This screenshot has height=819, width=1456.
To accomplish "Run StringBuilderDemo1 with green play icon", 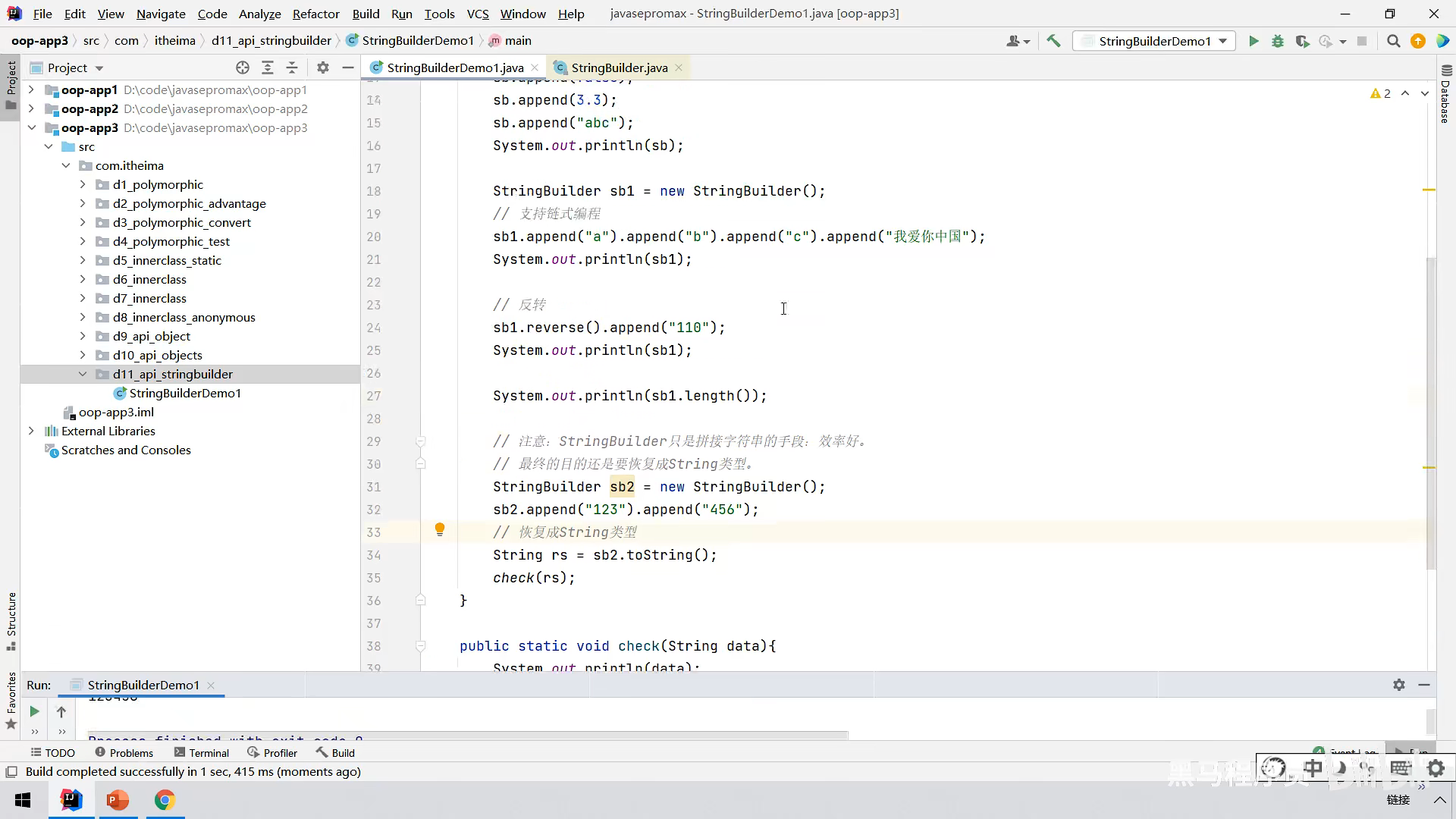I will click(x=1254, y=41).
